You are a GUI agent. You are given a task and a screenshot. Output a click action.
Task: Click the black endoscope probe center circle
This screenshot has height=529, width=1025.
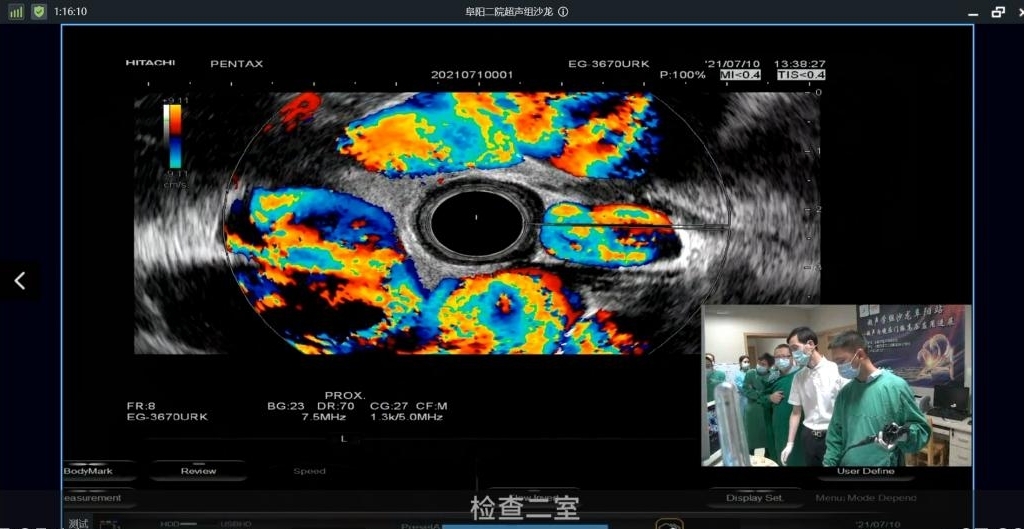coord(476,219)
